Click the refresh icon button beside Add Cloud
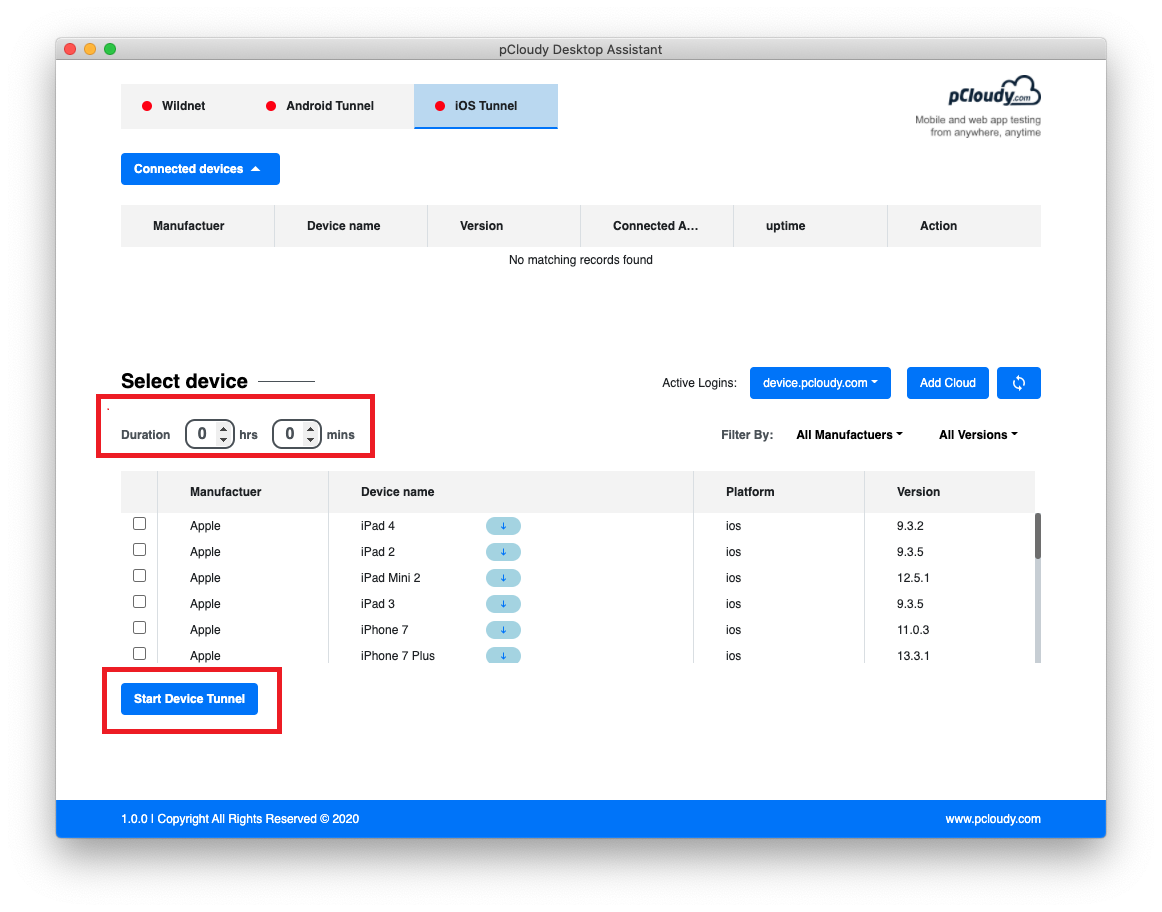Screen dimensions: 1162x912 point(1018,383)
